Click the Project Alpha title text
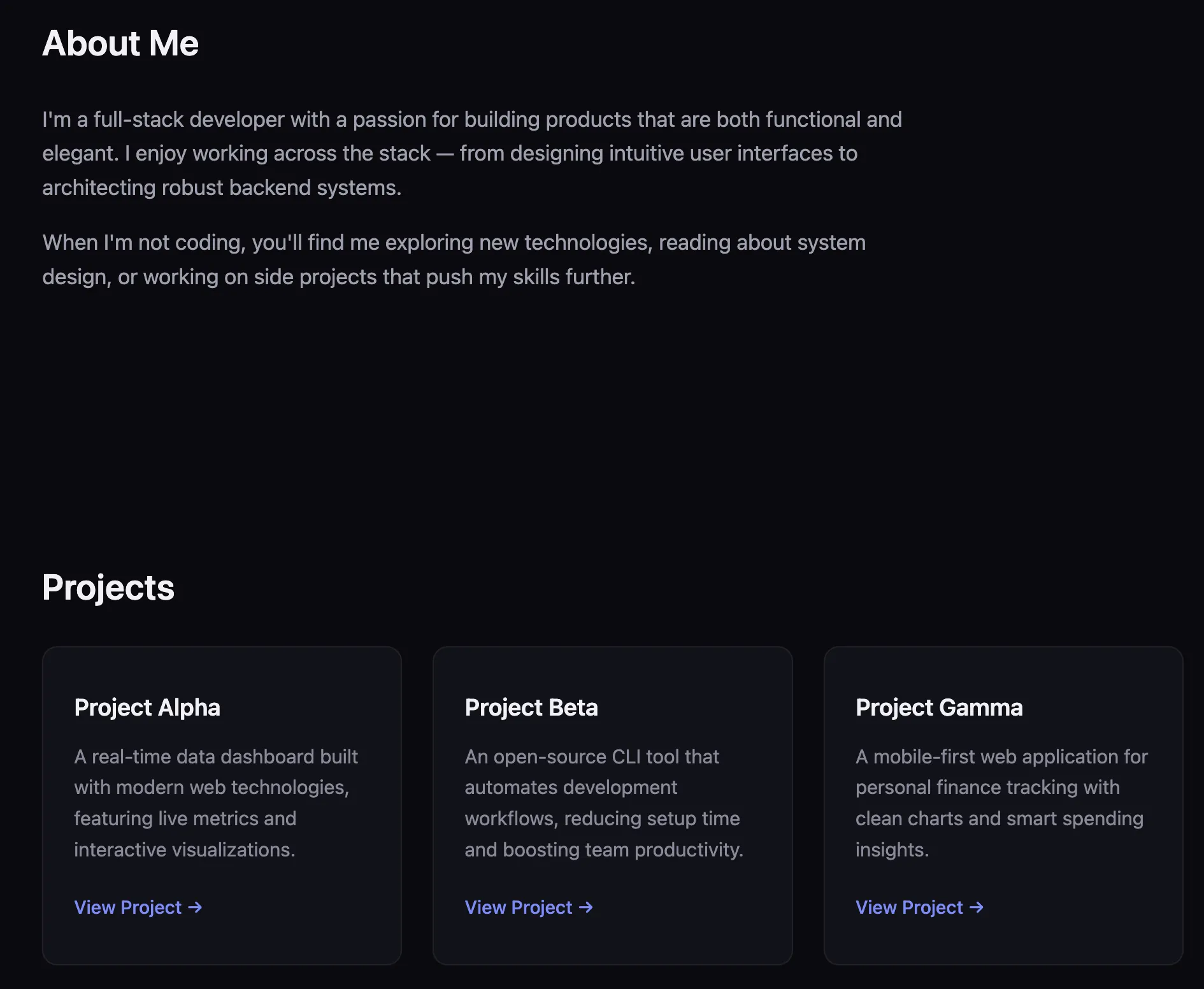1204x989 pixels. 147,707
